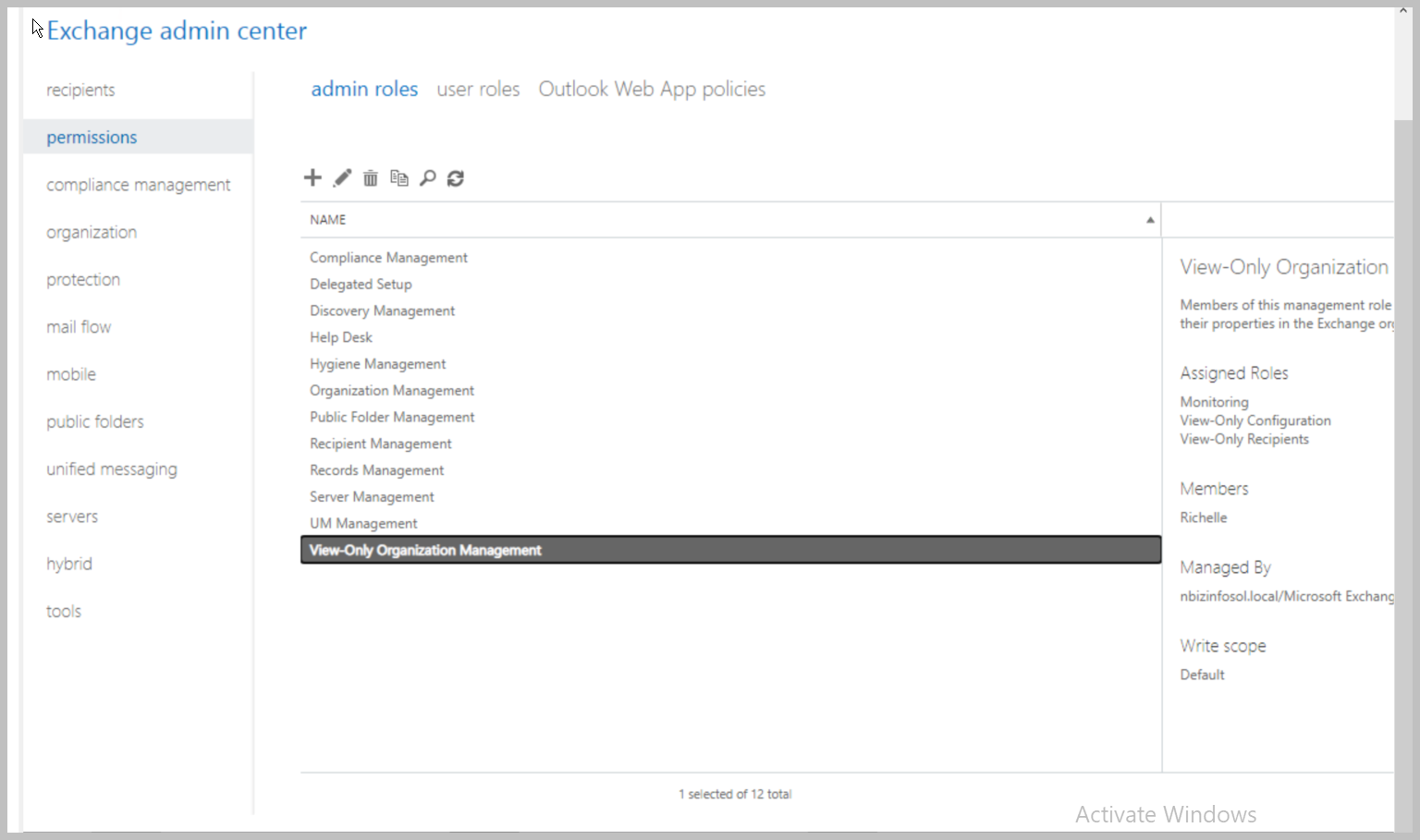
Task: Open the user roles tab
Action: [x=478, y=89]
